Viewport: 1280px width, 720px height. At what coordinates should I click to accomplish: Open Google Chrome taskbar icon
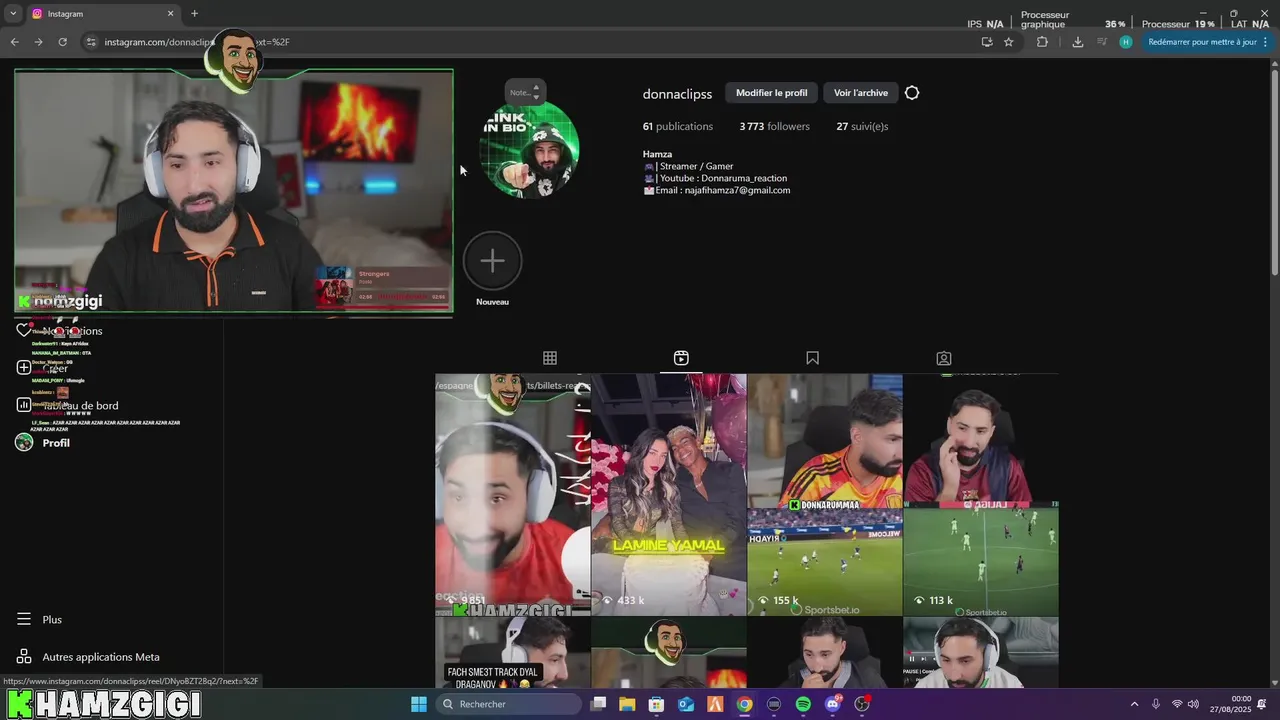pos(744,704)
